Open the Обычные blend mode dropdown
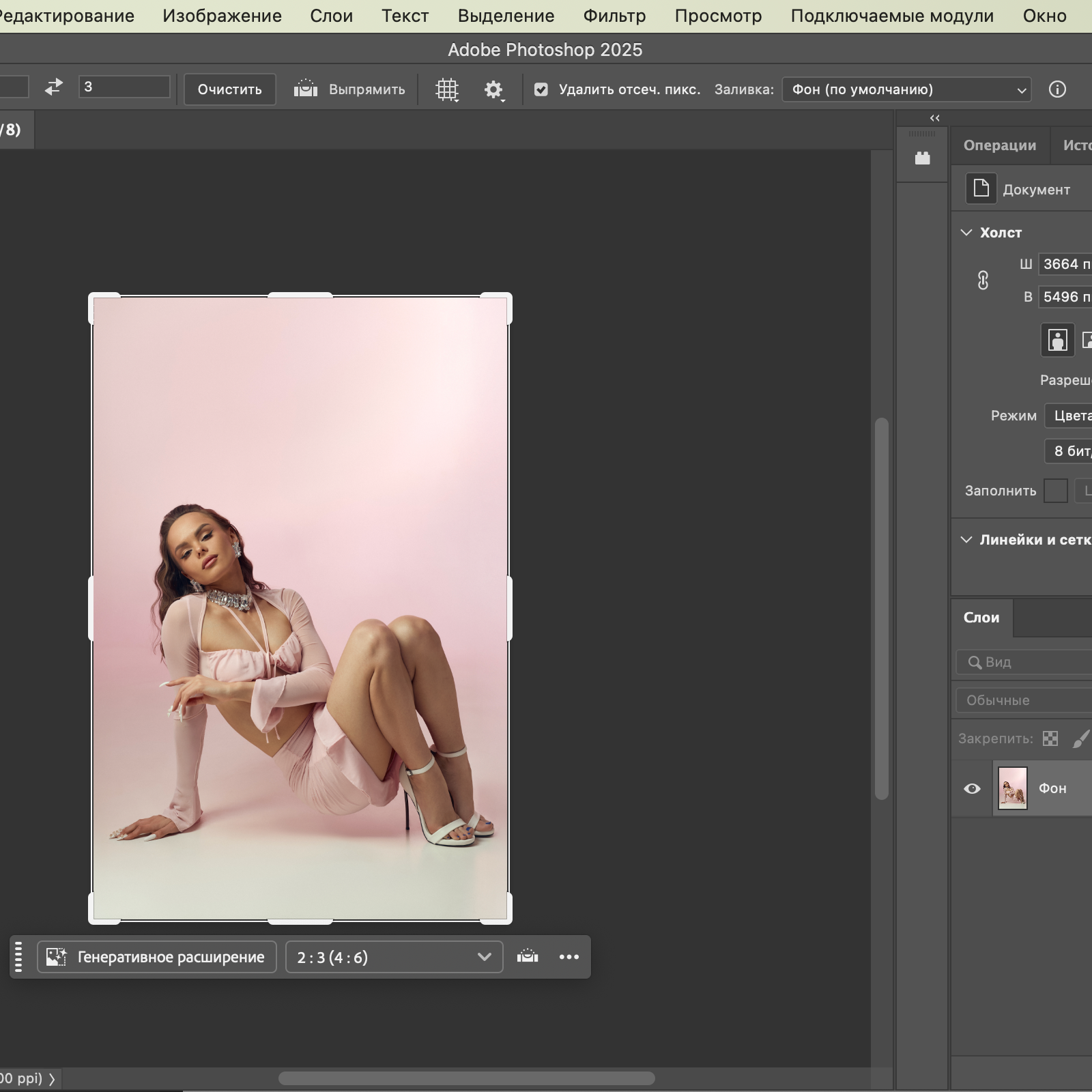 pos(1024,700)
